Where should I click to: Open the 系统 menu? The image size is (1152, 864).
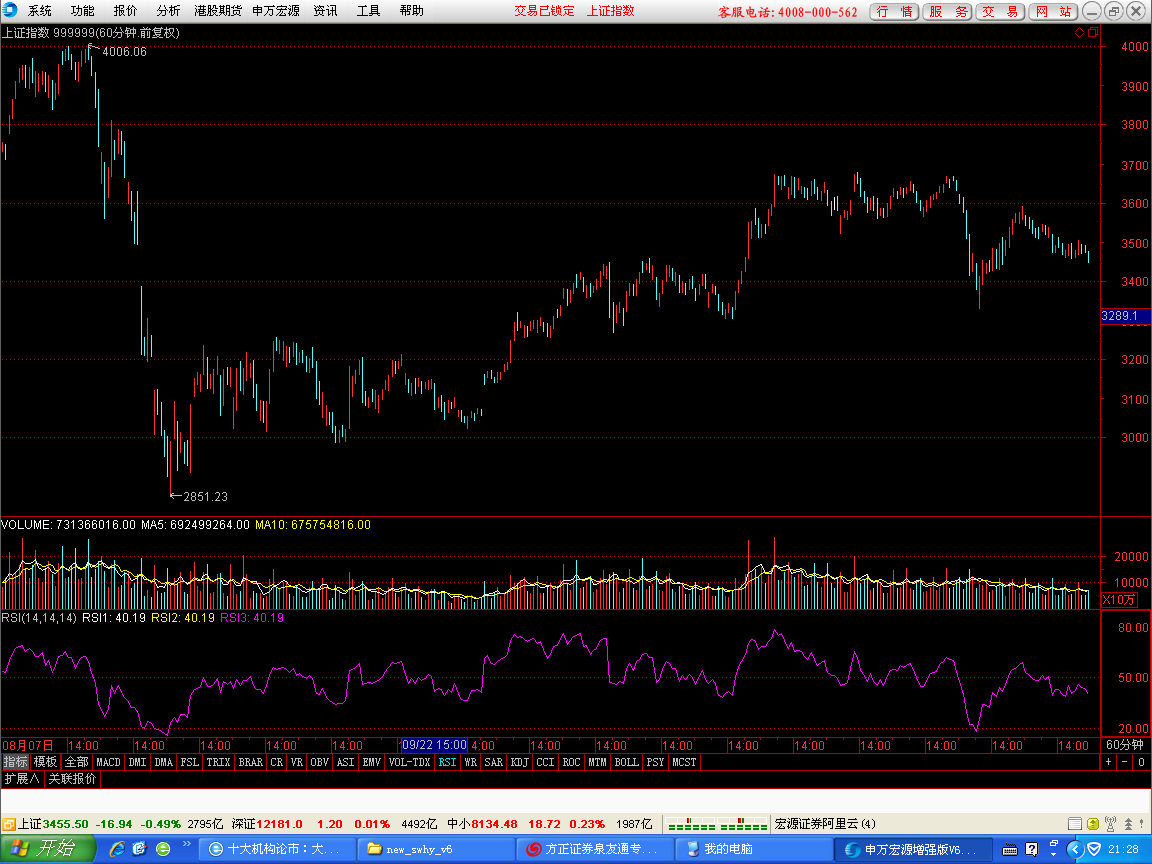point(40,11)
